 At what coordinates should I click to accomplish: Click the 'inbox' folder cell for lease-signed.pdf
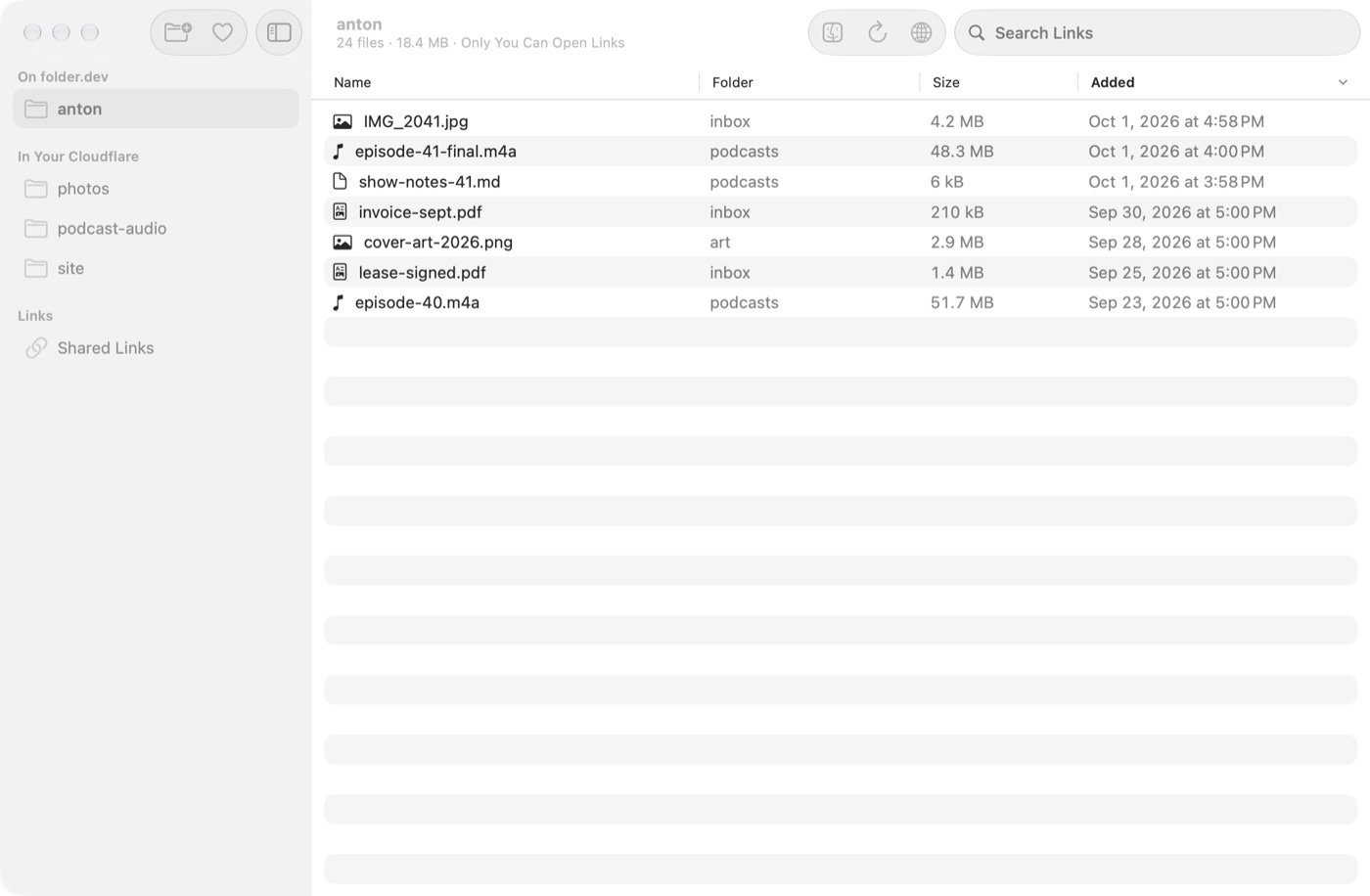tap(730, 272)
